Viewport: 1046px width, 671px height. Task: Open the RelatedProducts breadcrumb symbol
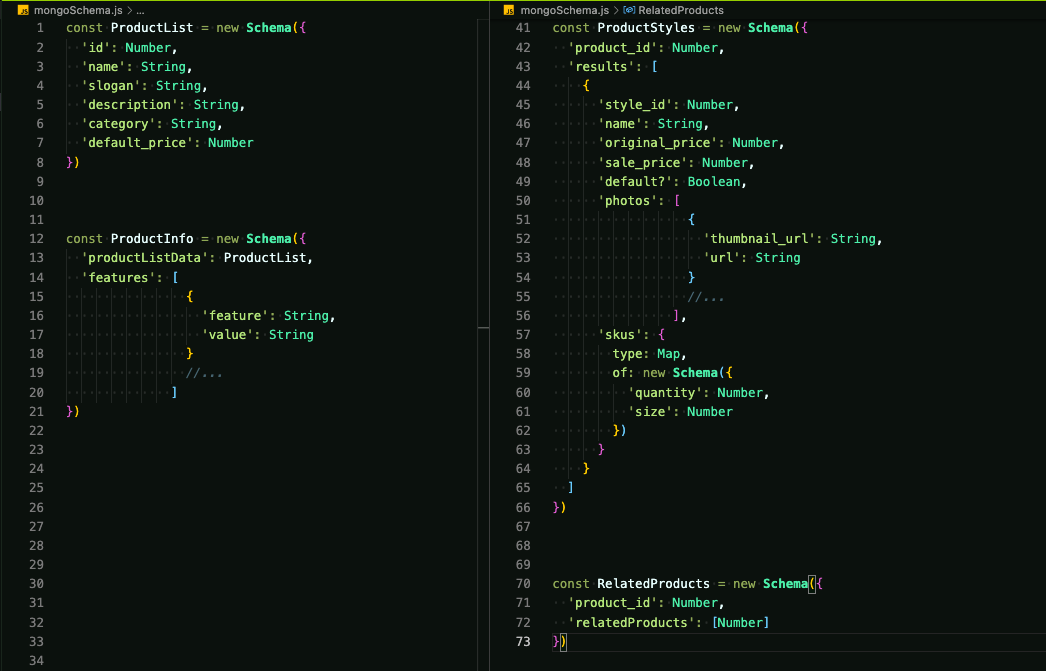[680, 10]
